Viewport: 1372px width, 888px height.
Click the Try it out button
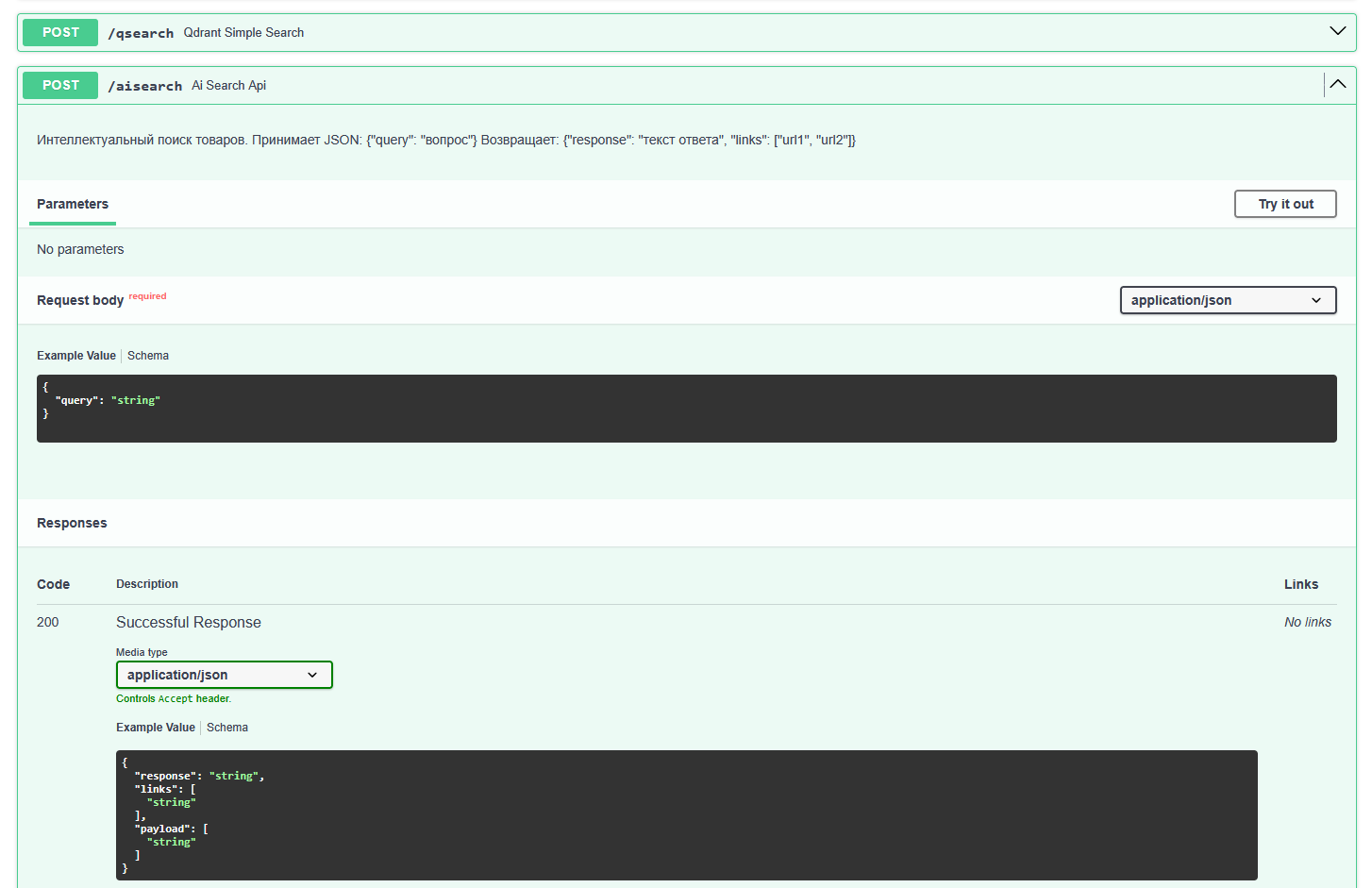[1285, 204]
